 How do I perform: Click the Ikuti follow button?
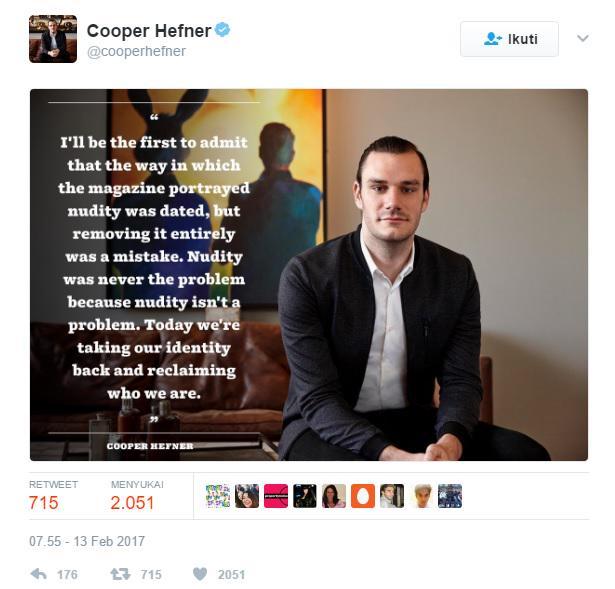click(509, 39)
